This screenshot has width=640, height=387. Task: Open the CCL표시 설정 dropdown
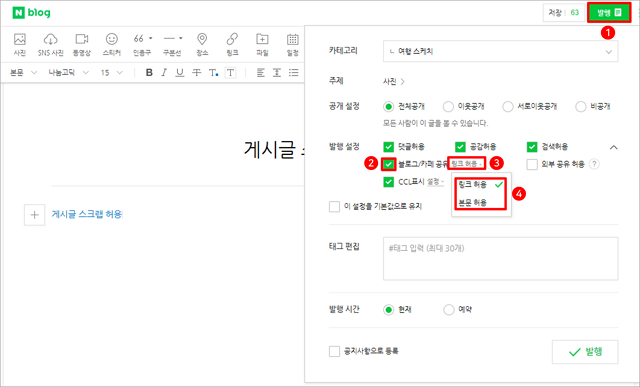pos(435,182)
